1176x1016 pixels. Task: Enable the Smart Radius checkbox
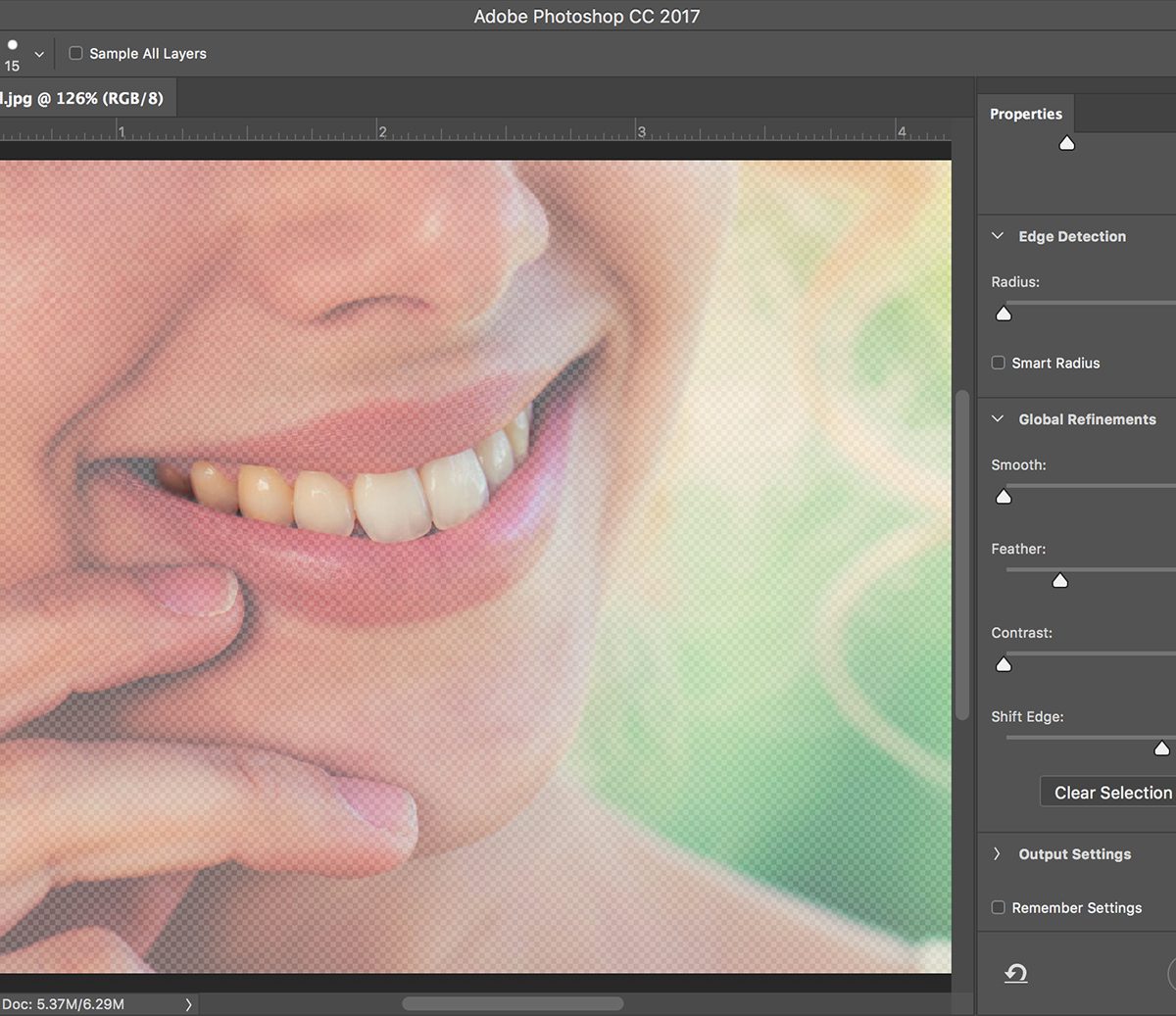[x=998, y=363]
